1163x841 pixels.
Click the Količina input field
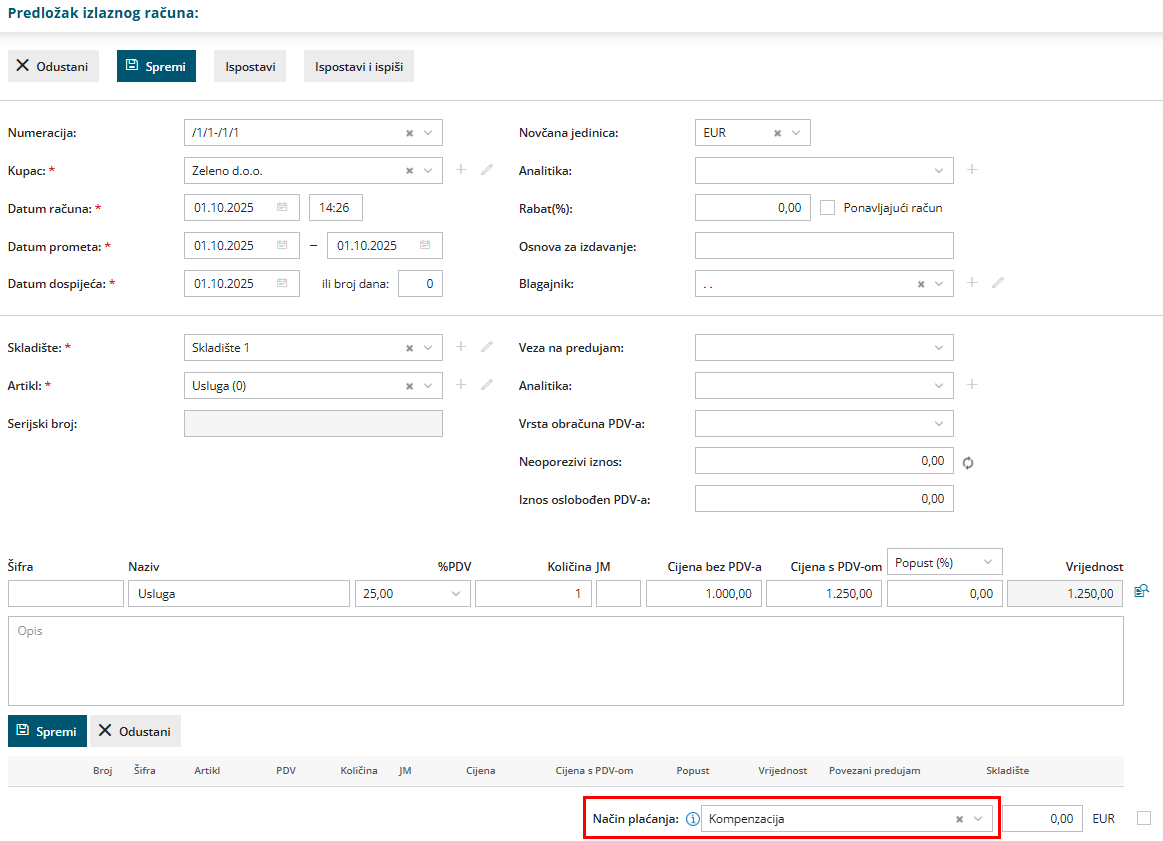point(533,593)
